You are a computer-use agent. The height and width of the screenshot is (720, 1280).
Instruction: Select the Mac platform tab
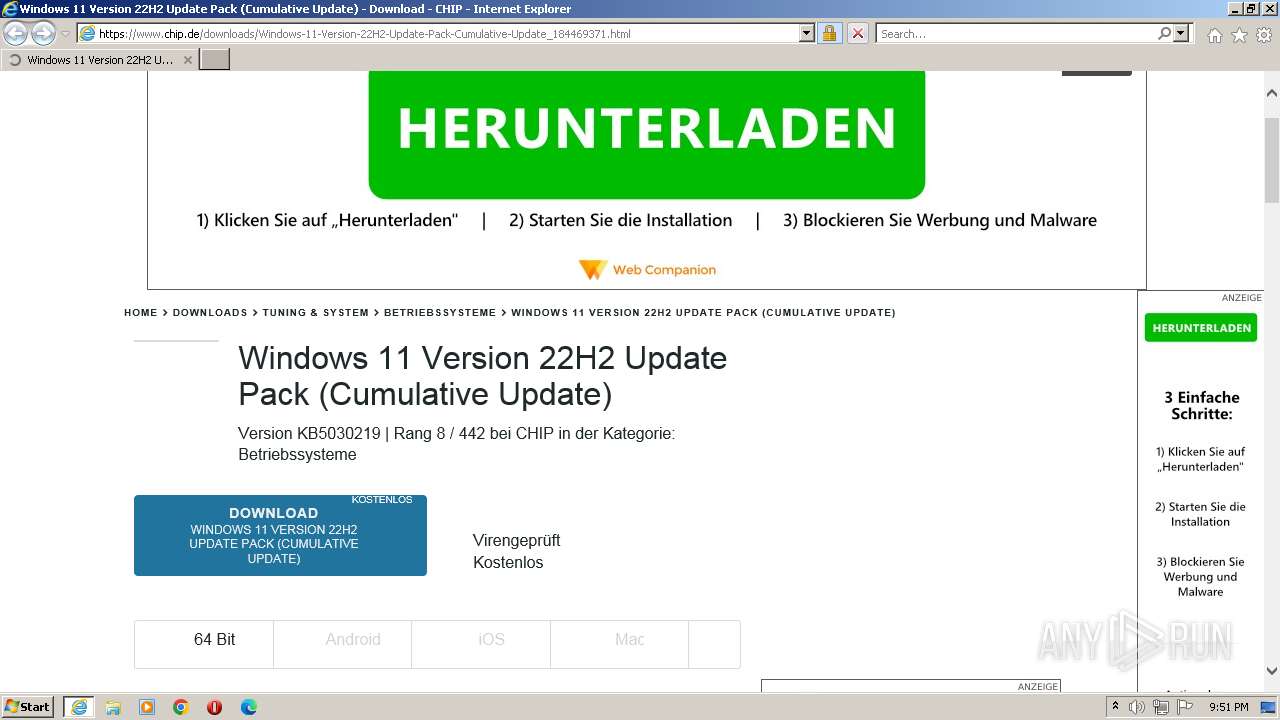[619, 644]
